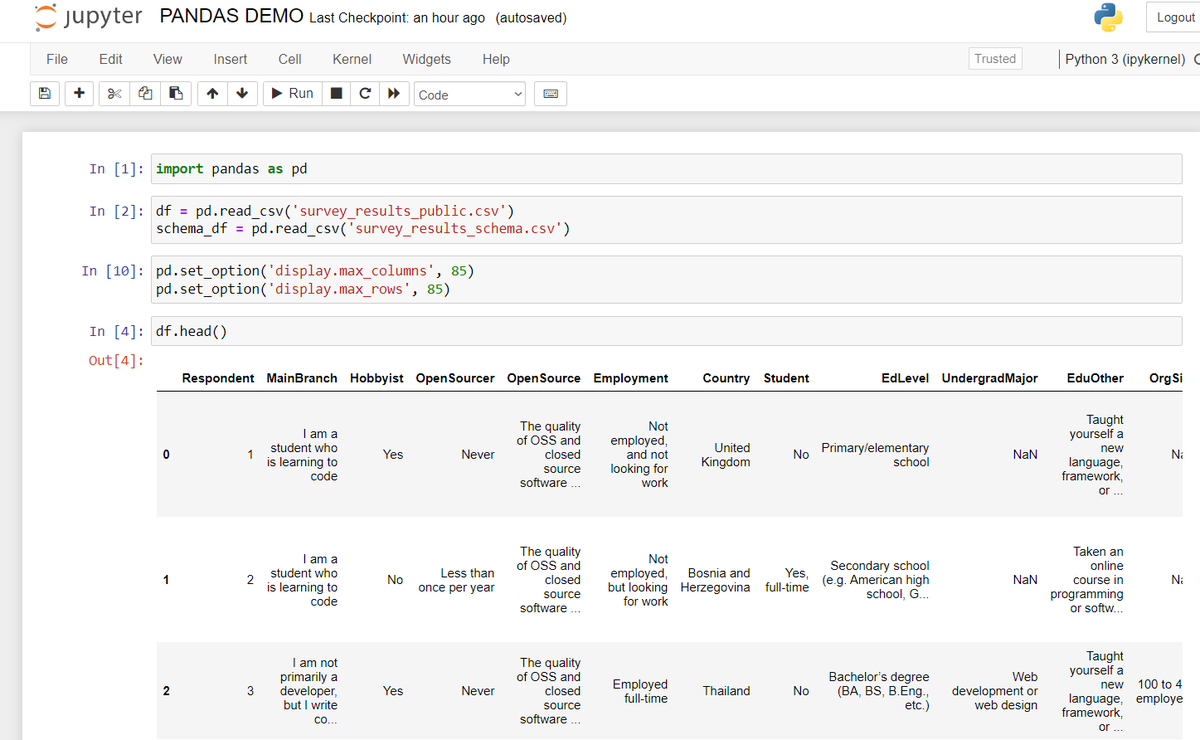Select the pd.read_csv code cell

click(668, 220)
